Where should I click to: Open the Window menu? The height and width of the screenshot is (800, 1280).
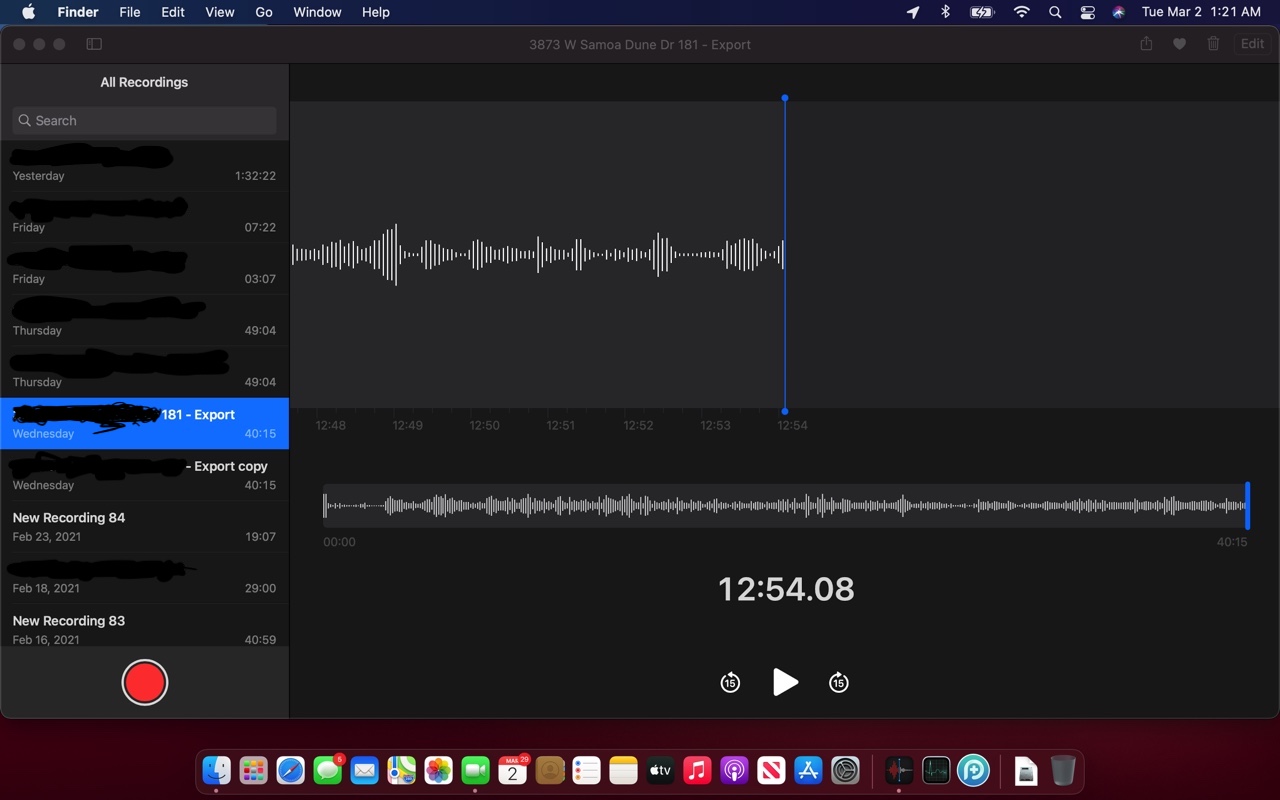pyautogui.click(x=317, y=12)
